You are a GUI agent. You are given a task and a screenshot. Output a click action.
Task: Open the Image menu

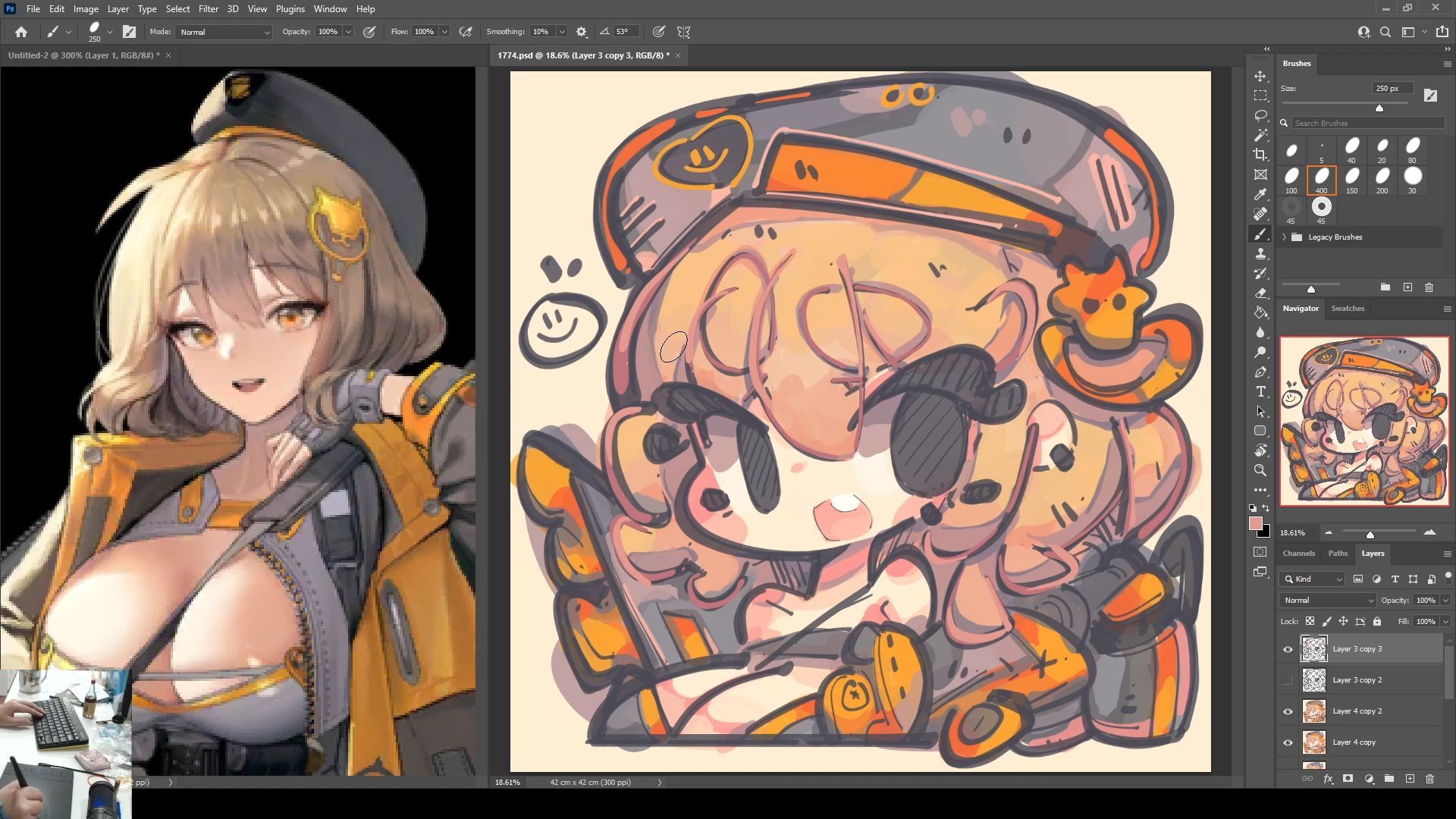(x=86, y=9)
